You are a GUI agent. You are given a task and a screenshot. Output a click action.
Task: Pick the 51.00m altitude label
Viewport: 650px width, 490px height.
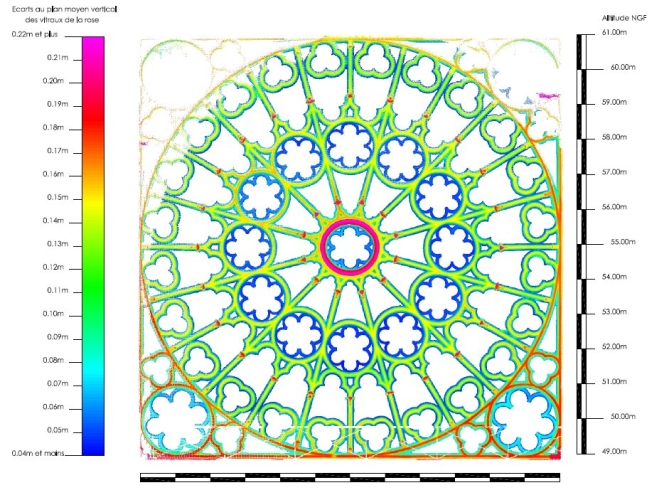pos(614,381)
